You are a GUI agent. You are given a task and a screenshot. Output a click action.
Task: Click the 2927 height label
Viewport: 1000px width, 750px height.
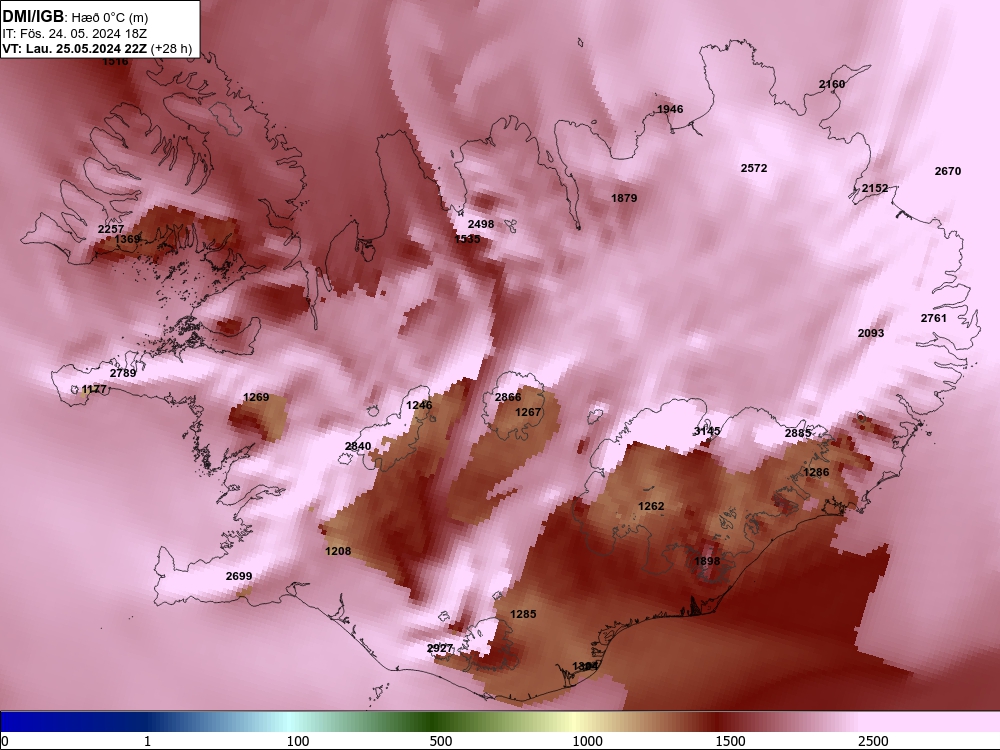coord(440,648)
